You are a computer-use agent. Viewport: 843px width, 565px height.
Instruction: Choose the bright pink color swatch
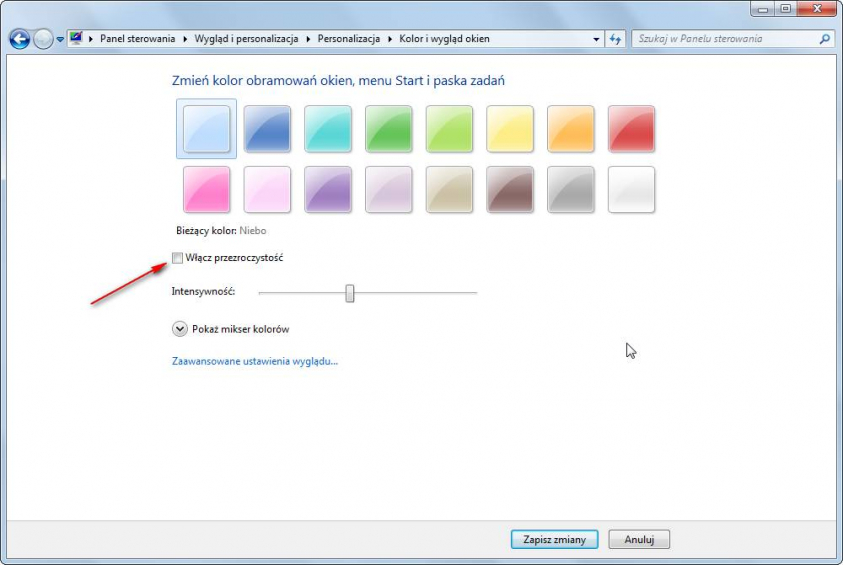(207, 190)
